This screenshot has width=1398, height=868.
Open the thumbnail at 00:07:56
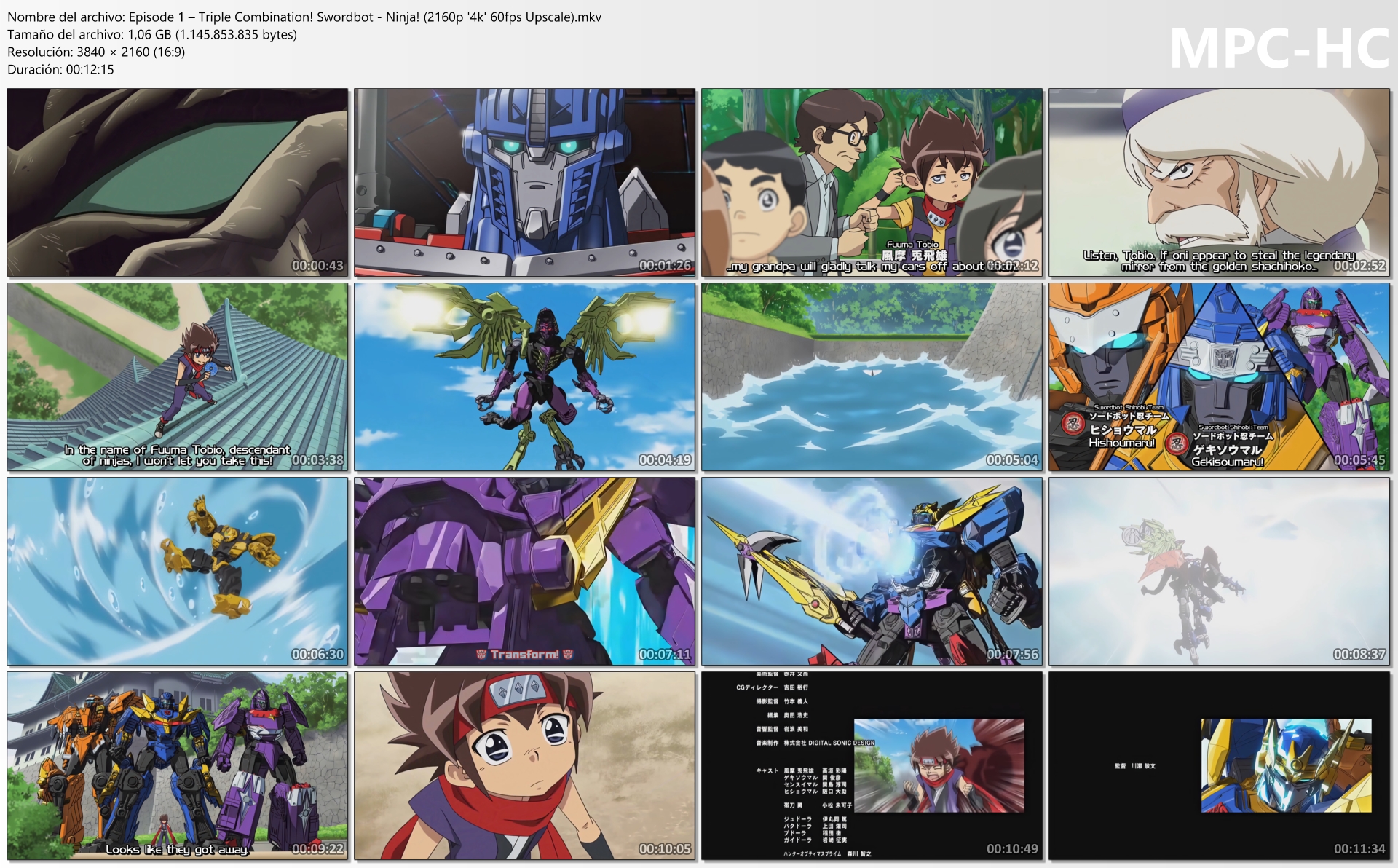click(x=872, y=572)
